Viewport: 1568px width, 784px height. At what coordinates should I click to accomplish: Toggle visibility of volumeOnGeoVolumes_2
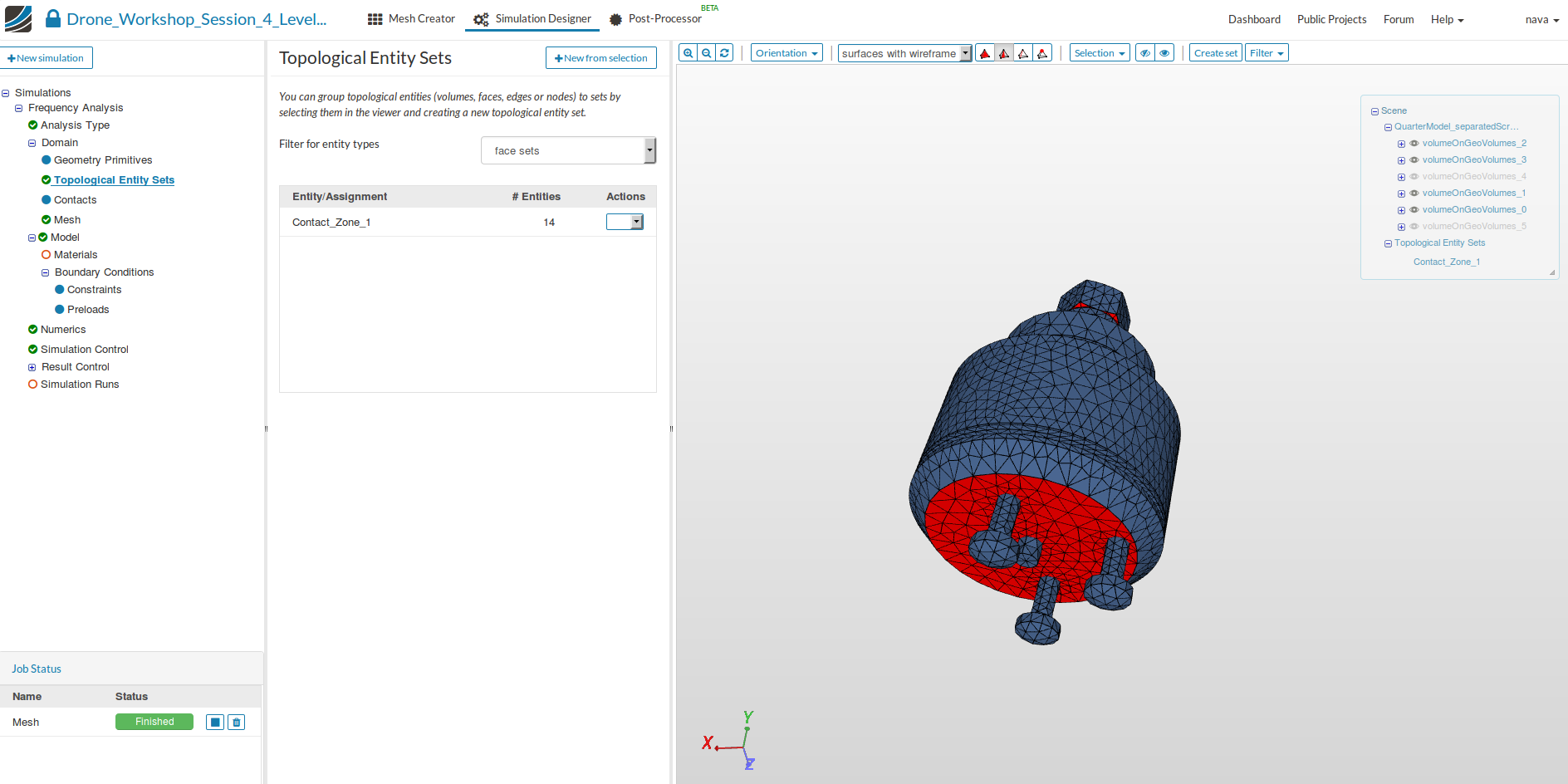point(1414,144)
